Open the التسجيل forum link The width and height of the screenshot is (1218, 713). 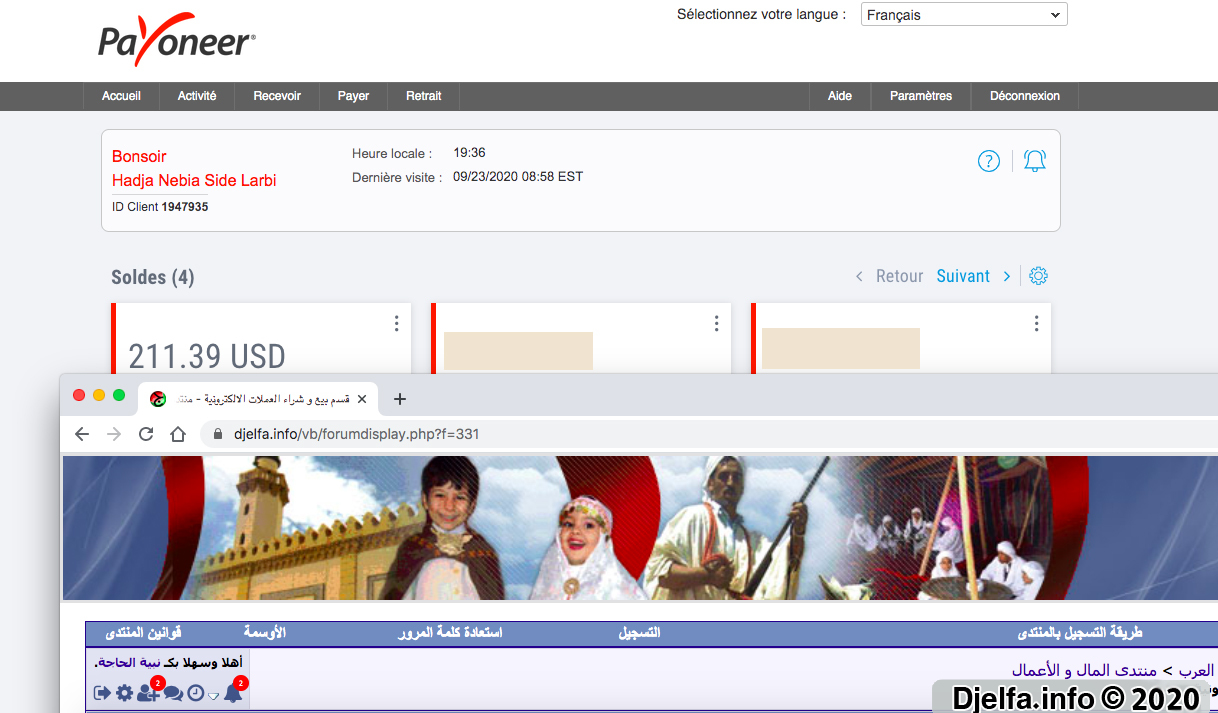[640, 633]
